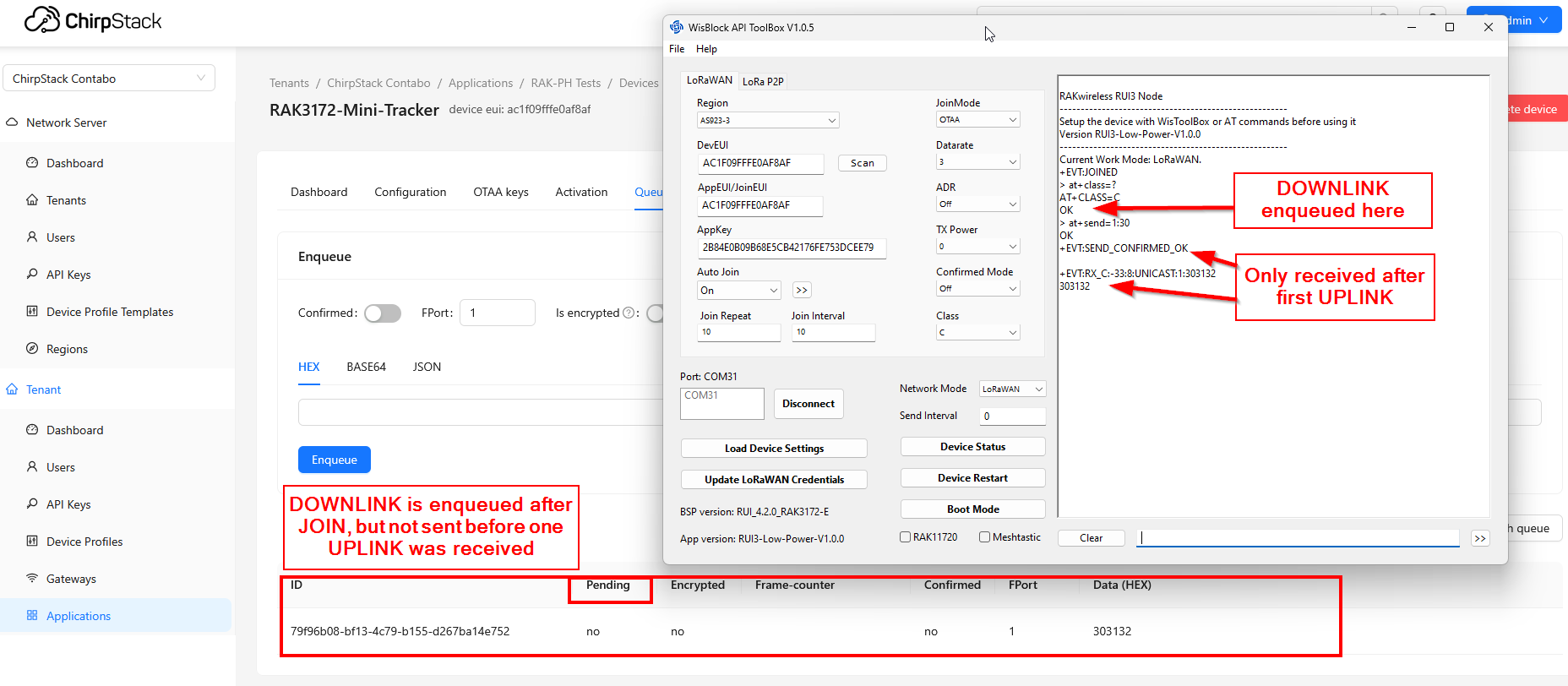Viewport: 1568px width, 686px height.
Task: Open the Class dropdown set to C
Action: [977, 333]
